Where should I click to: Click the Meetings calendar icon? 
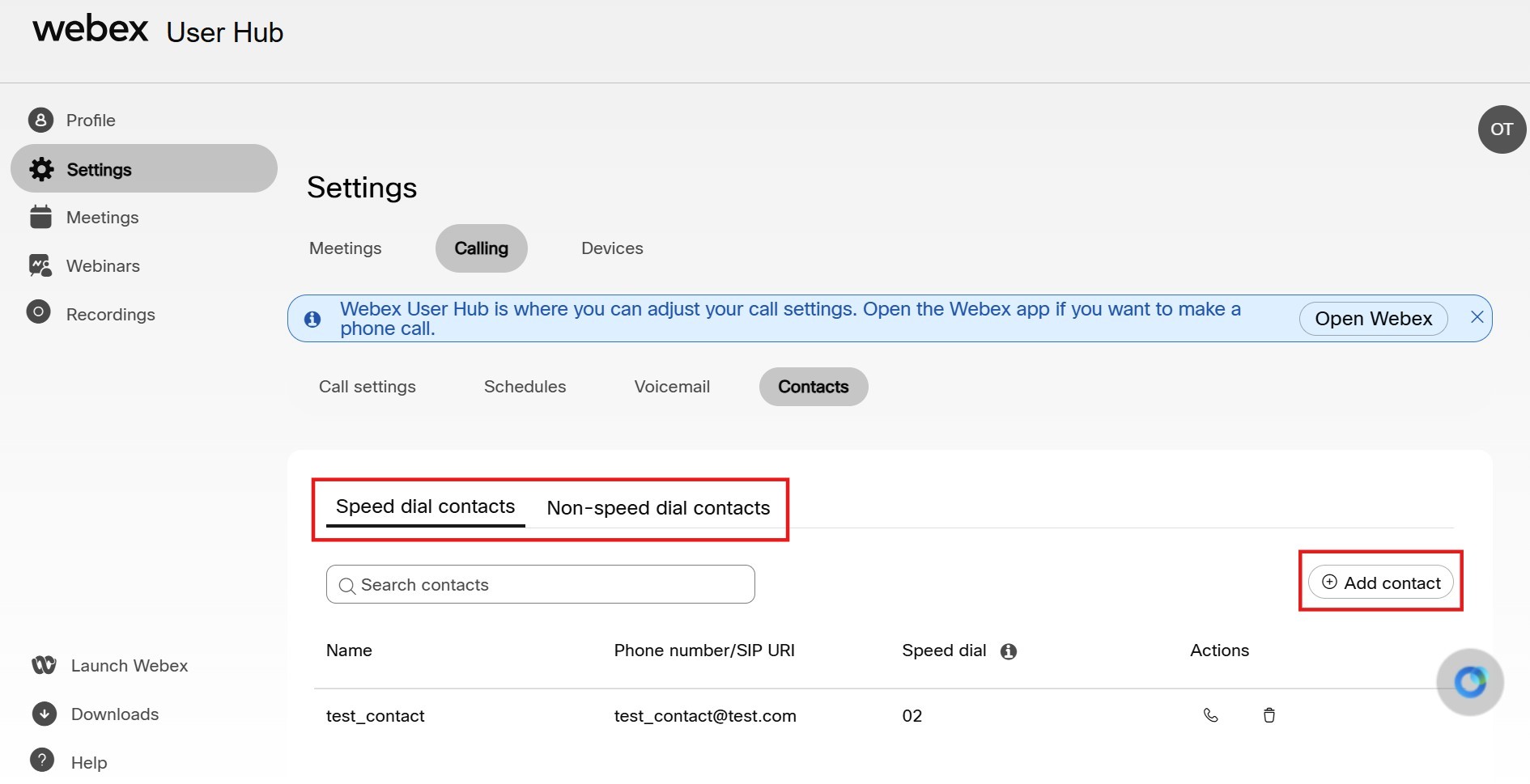[x=40, y=217]
